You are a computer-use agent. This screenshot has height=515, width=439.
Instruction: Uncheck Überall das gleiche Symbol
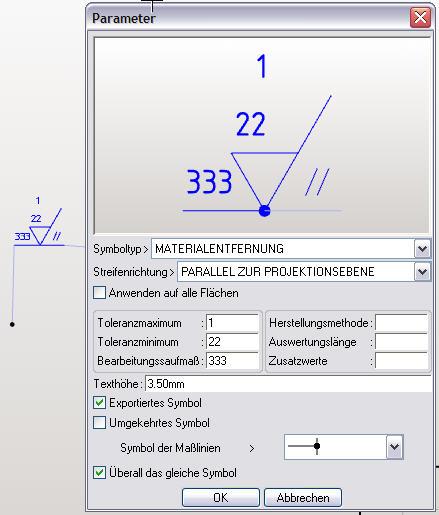(99, 473)
